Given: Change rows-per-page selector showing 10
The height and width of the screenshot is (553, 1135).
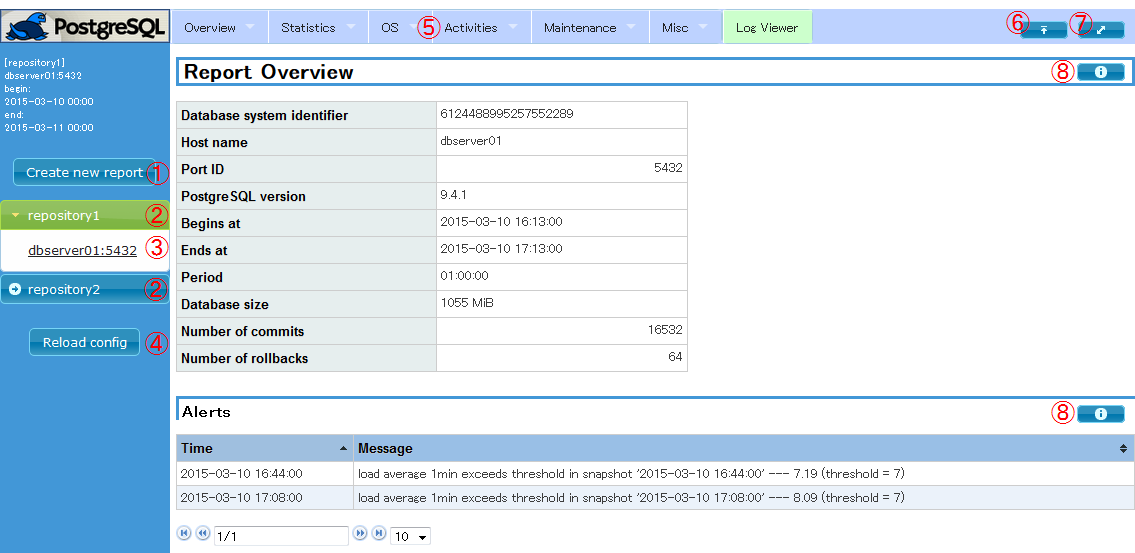Looking at the screenshot, I should (x=410, y=536).
